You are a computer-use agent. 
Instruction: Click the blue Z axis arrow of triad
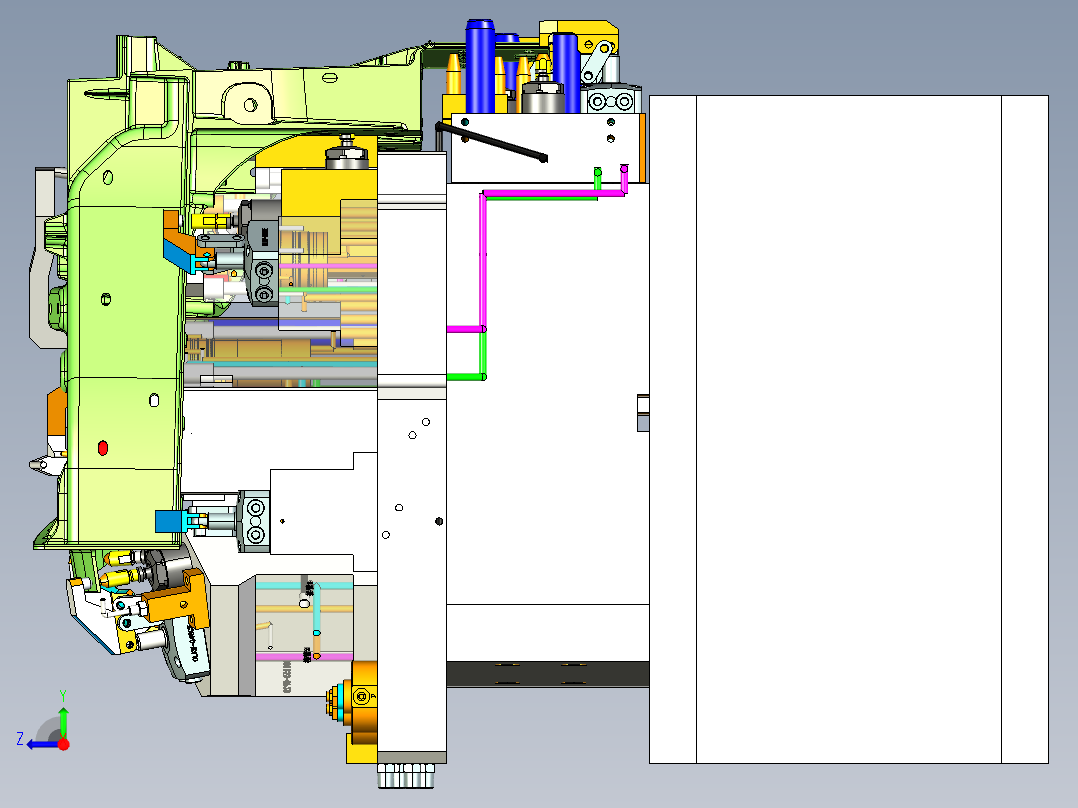(x=41, y=744)
